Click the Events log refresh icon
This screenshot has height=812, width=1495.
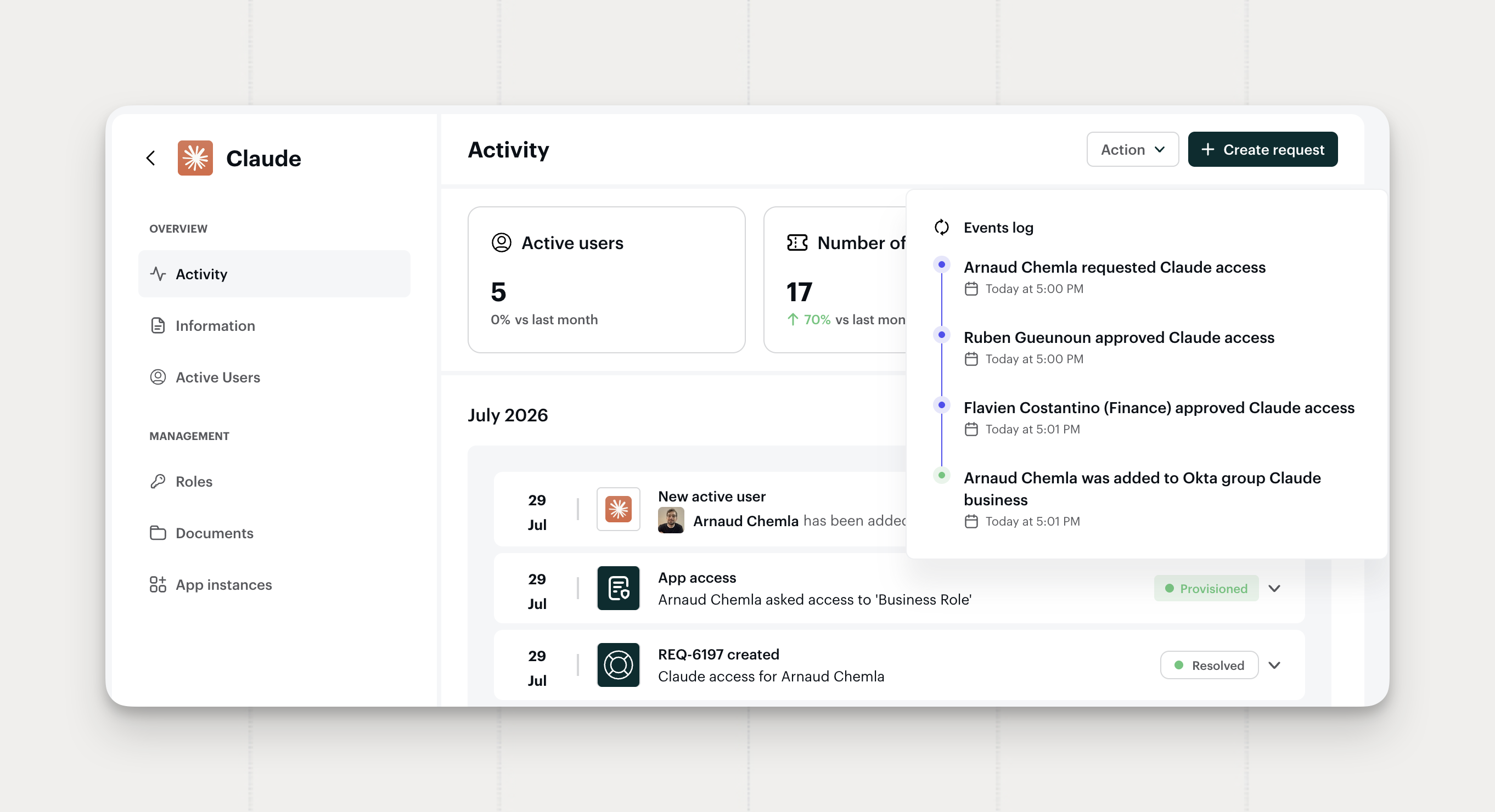942,227
